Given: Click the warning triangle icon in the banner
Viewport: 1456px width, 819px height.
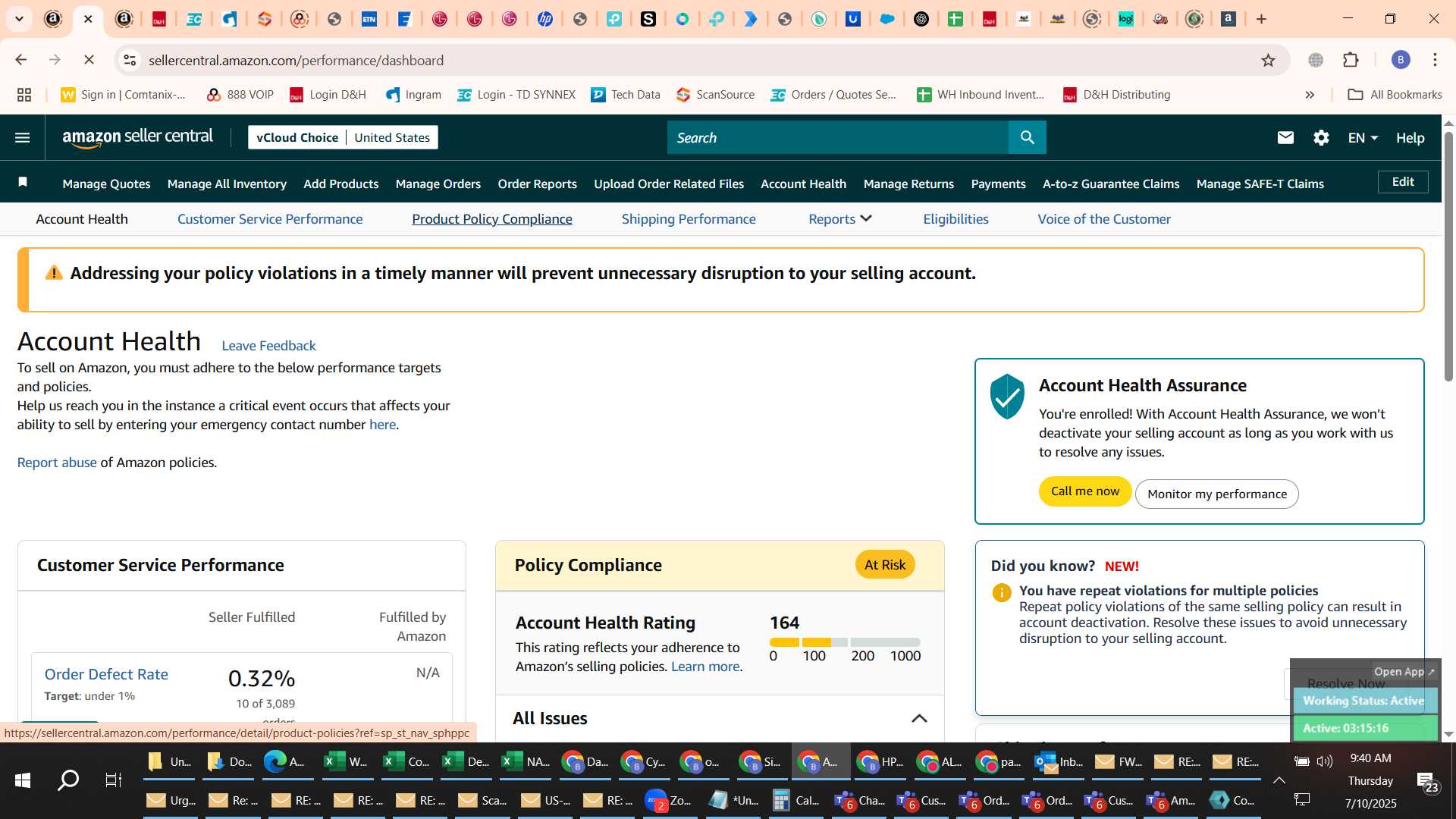Looking at the screenshot, I should 54,272.
